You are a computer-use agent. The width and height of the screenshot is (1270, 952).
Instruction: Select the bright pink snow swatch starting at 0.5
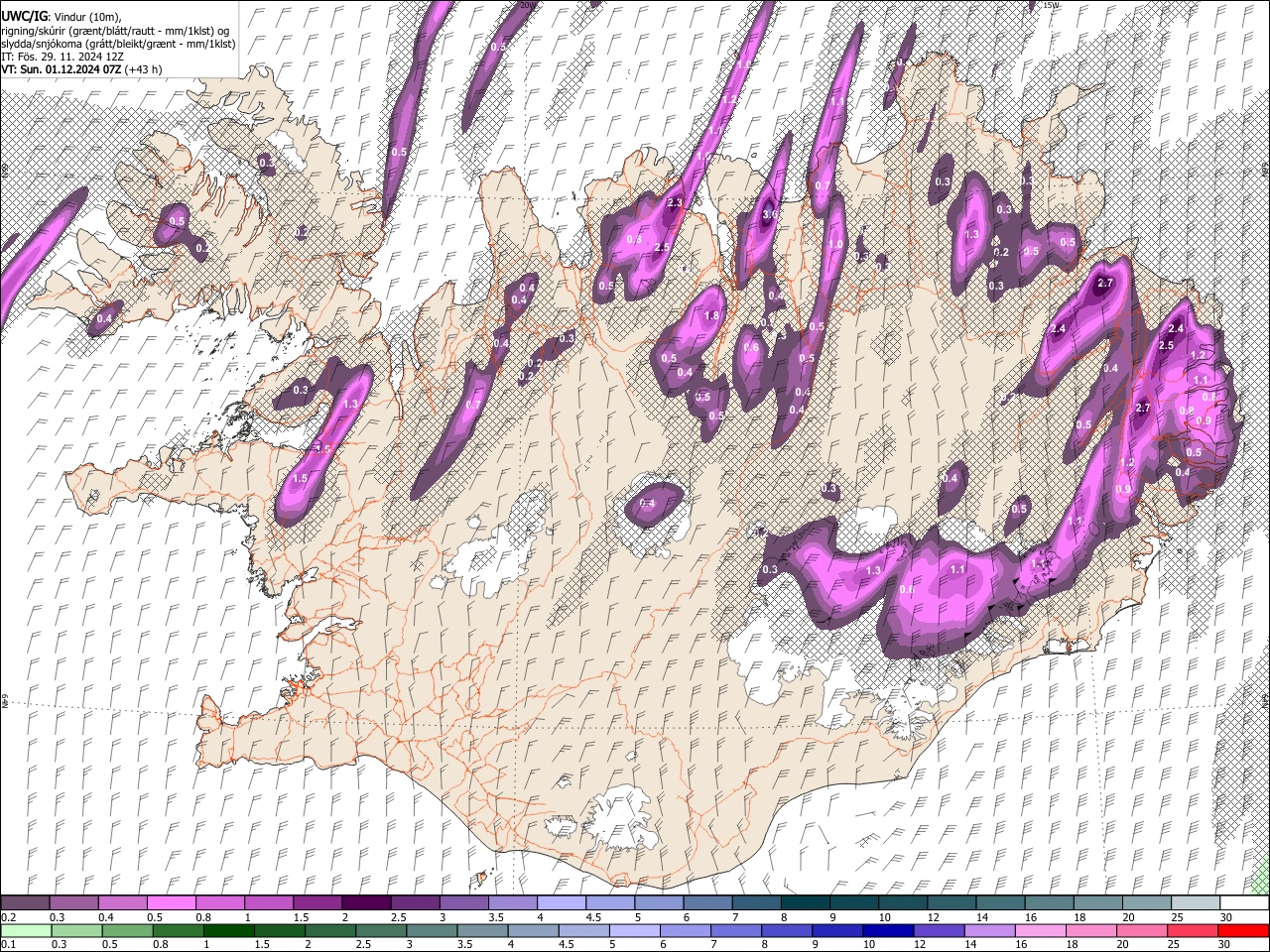point(172,902)
